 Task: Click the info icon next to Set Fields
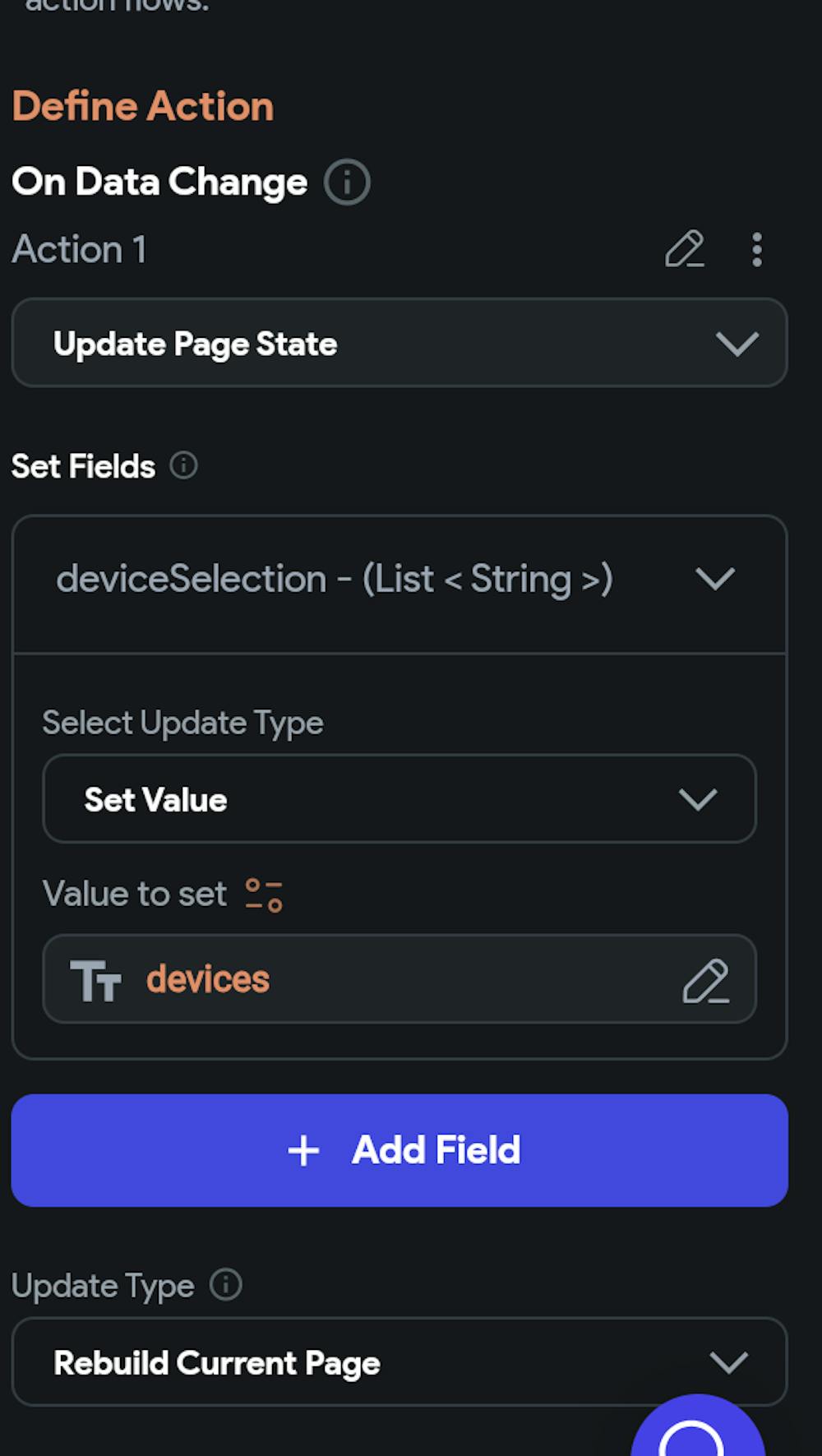tap(183, 466)
